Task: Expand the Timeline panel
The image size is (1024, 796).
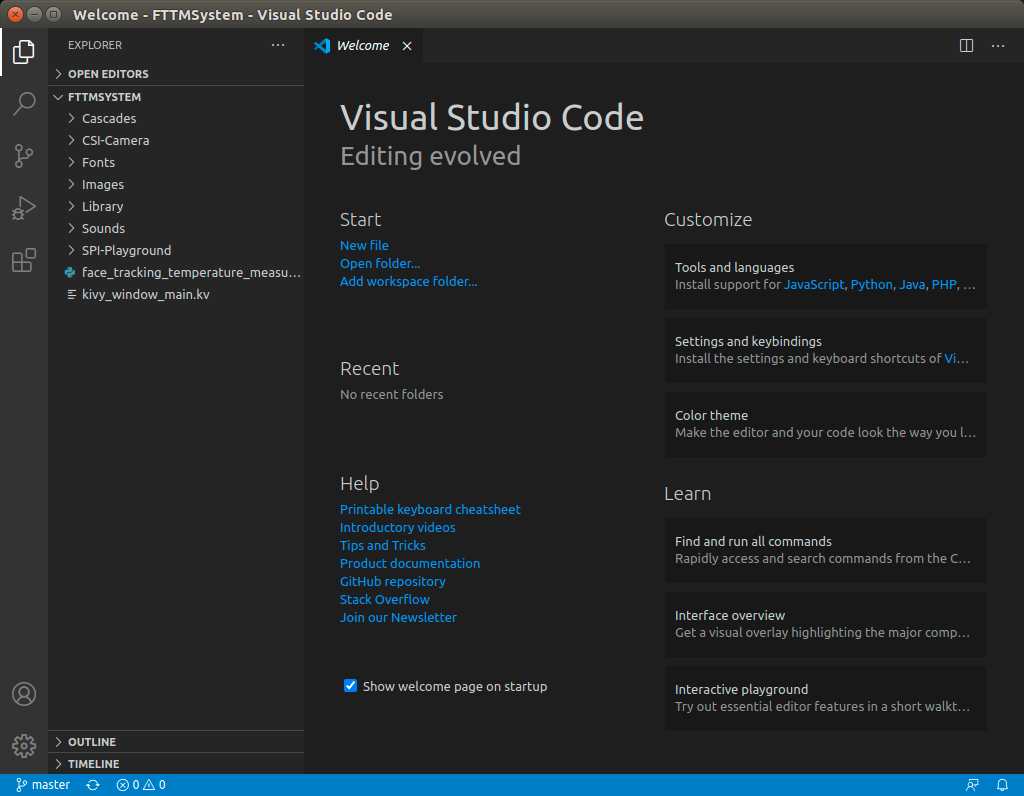Action: click(x=176, y=764)
